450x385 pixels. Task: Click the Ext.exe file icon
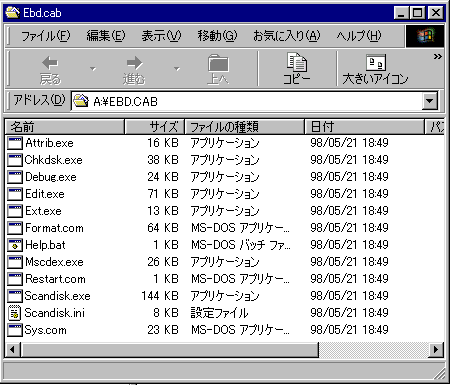15,211
